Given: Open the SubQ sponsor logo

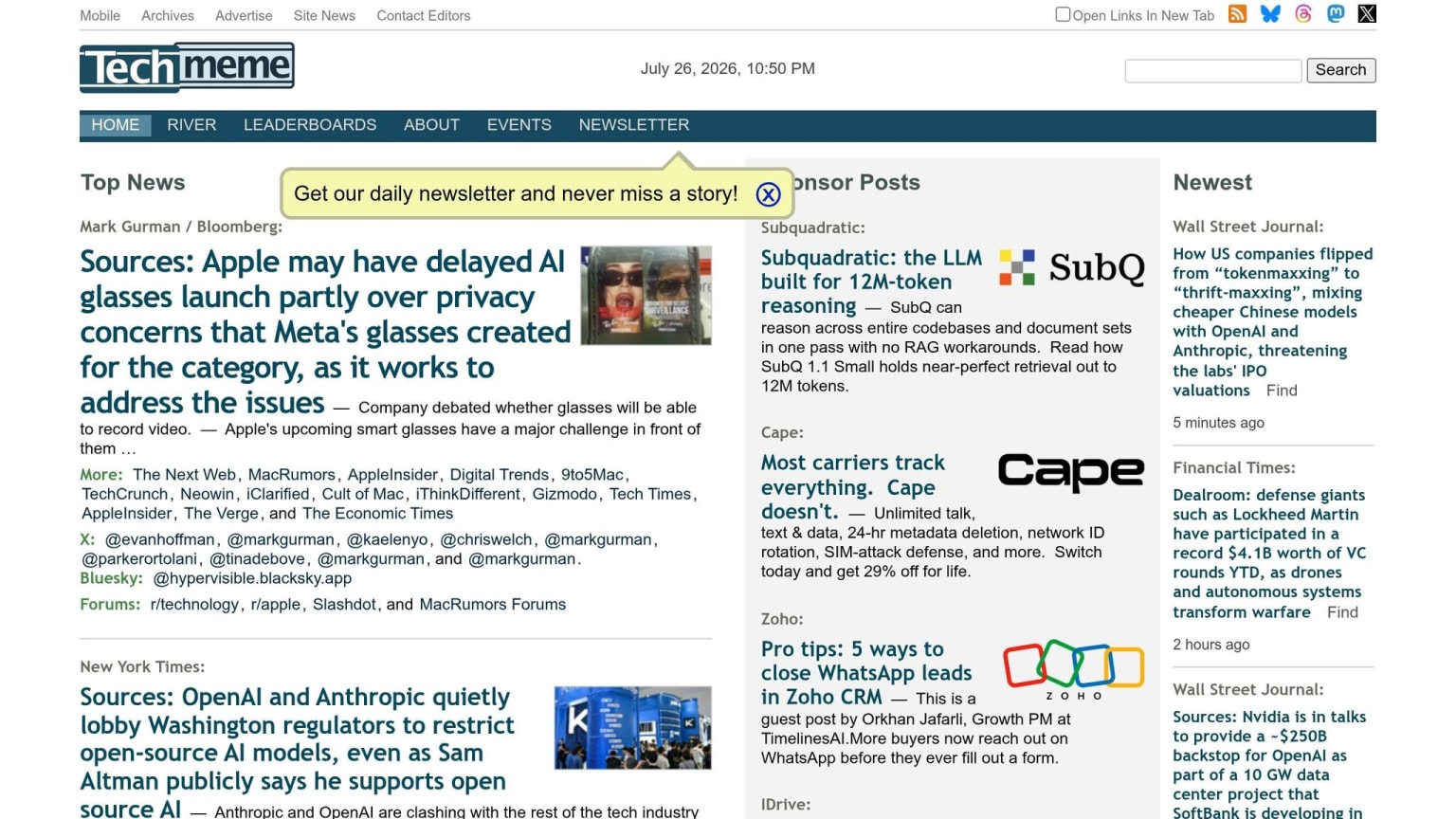Looking at the screenshot, I should [1072, 267].
